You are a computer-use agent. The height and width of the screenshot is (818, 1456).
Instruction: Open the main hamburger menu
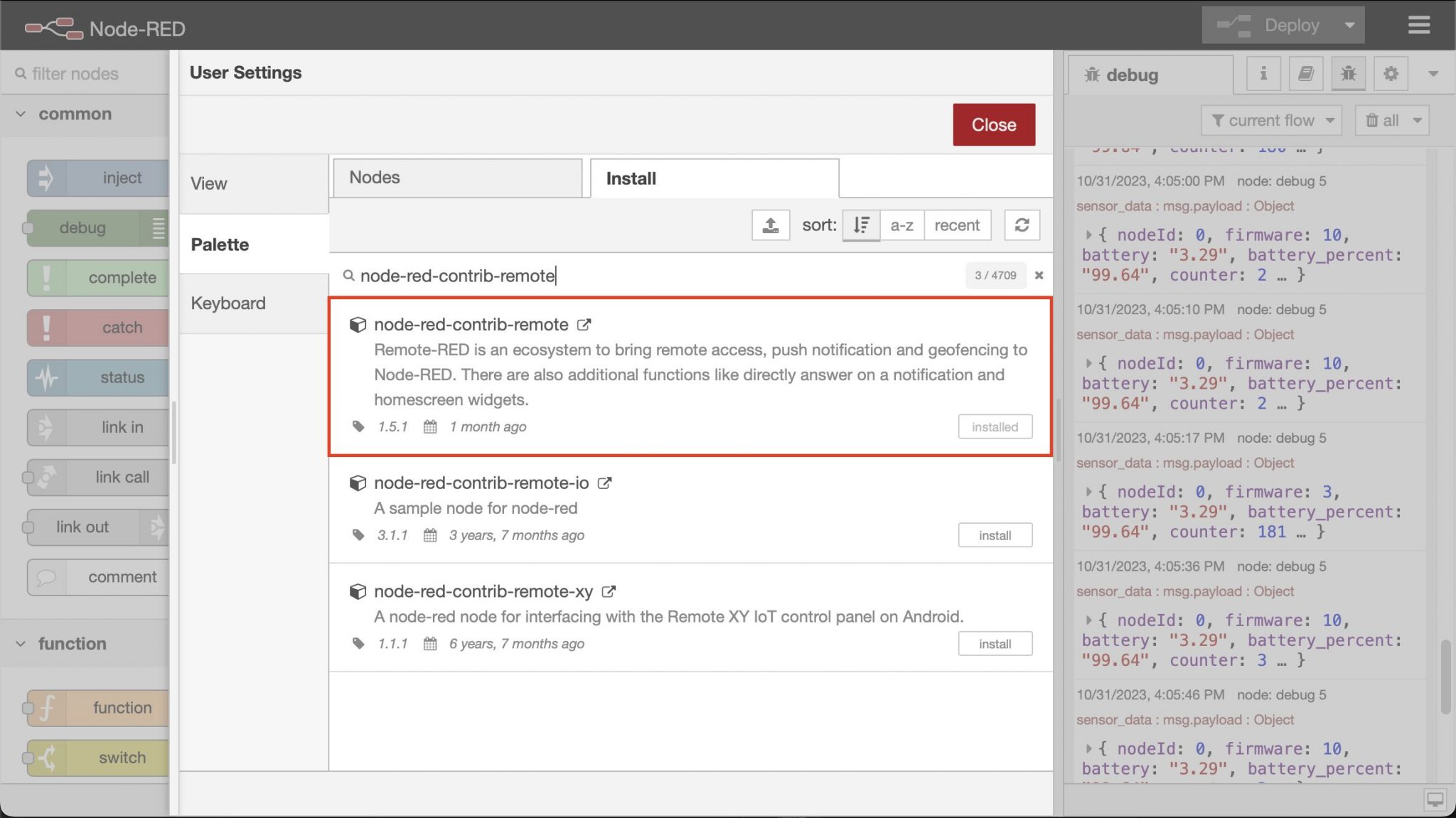tap(1418, 26)
